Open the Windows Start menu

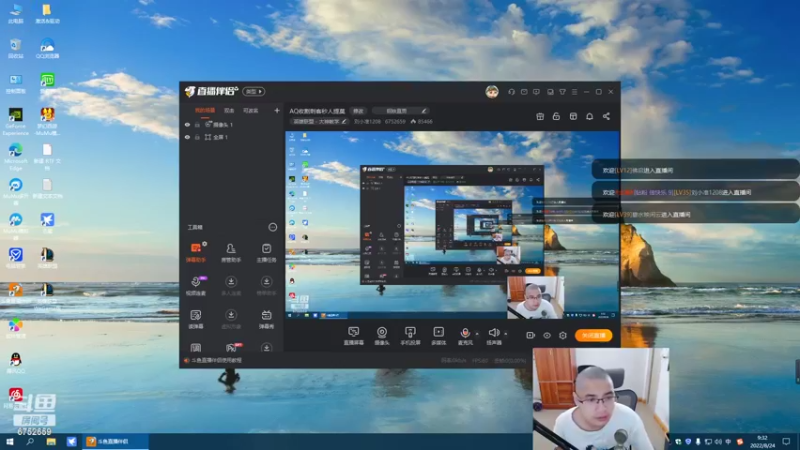(10, 441)
